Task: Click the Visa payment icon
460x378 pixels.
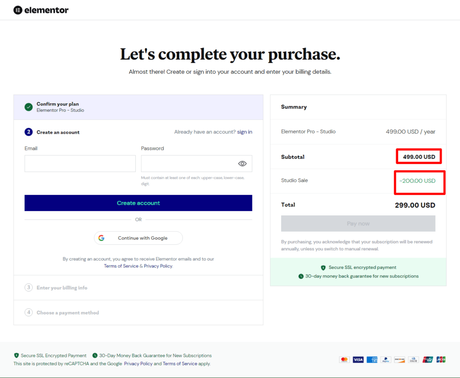Action: coord(358,360)
